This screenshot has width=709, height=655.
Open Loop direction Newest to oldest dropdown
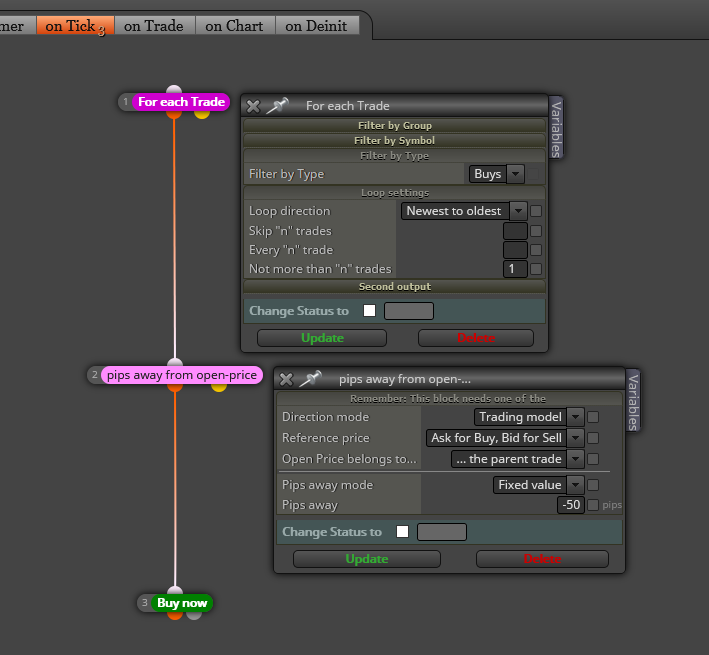coord(464,211)
